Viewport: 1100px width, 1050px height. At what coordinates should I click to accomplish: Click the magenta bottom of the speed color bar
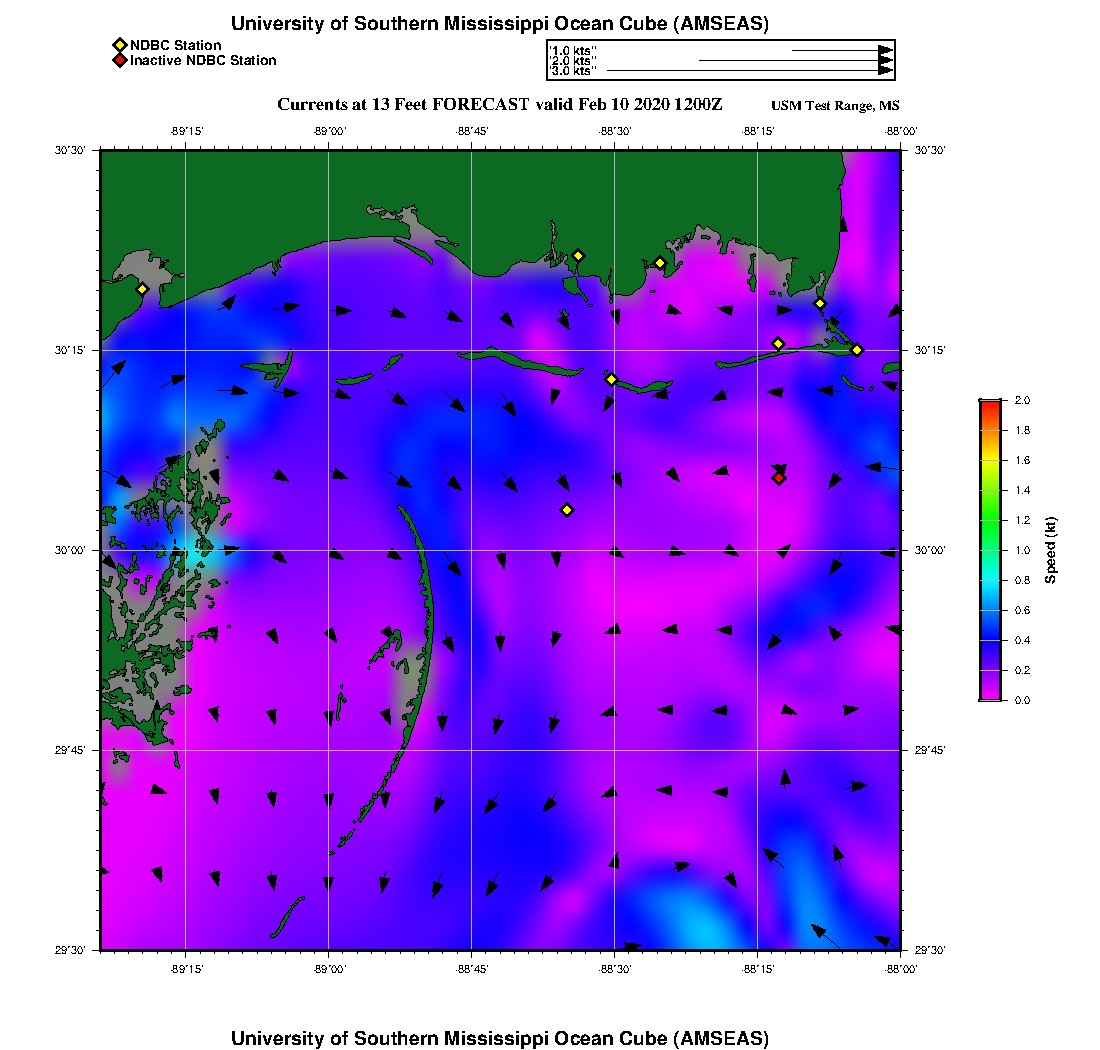tap(989, 694)
